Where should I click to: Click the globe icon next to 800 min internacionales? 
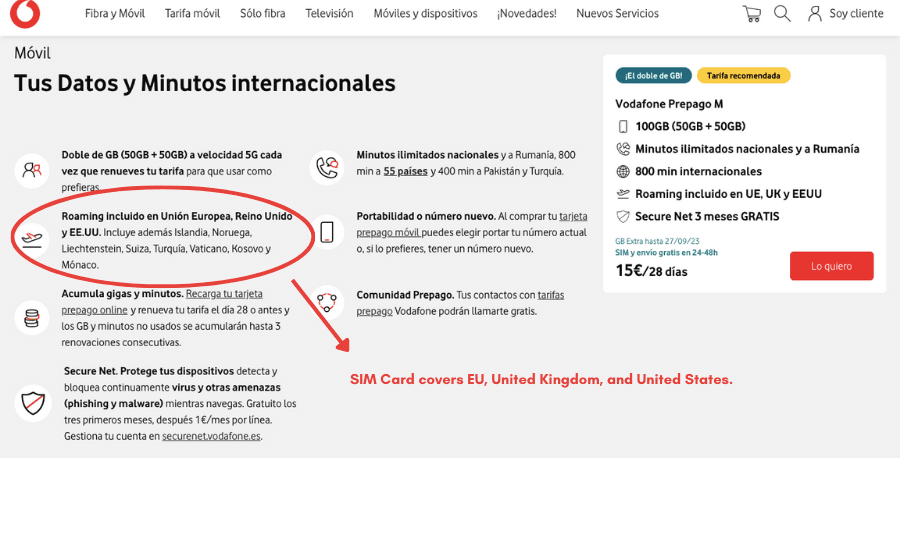pos(623,172)
